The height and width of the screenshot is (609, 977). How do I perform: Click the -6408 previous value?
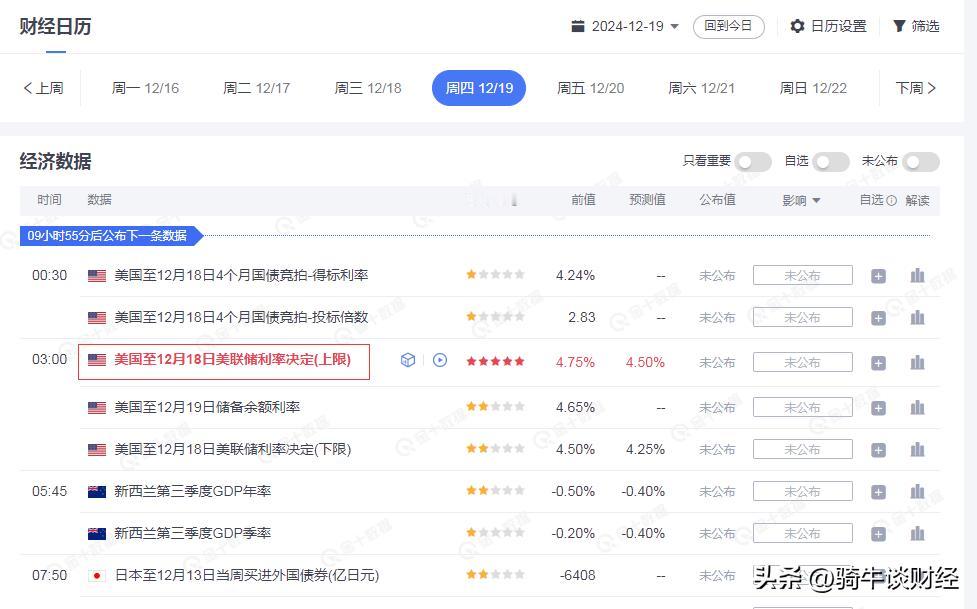point(577,575)
